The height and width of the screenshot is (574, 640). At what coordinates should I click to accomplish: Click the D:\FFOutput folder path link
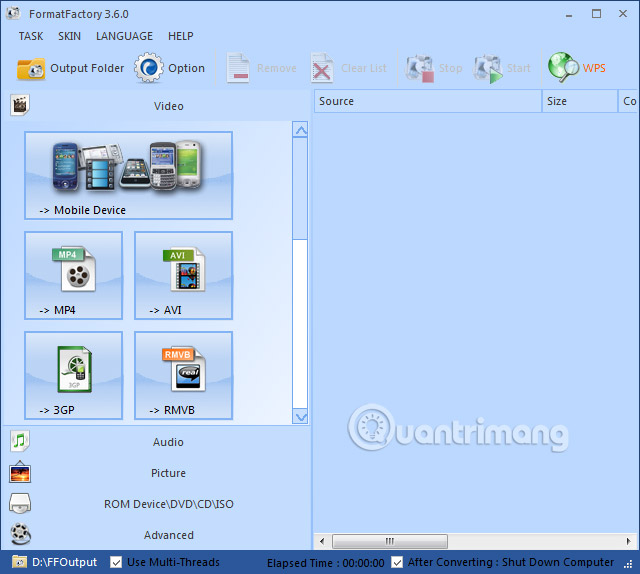[64, 562]
